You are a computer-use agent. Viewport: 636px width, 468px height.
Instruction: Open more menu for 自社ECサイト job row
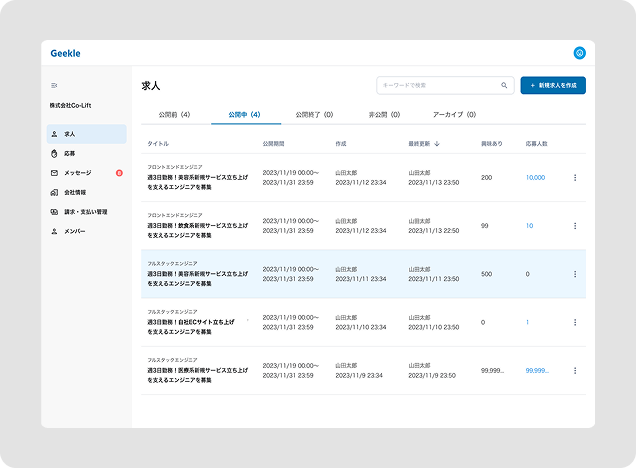pyautogui.click(x=575, y=322)
